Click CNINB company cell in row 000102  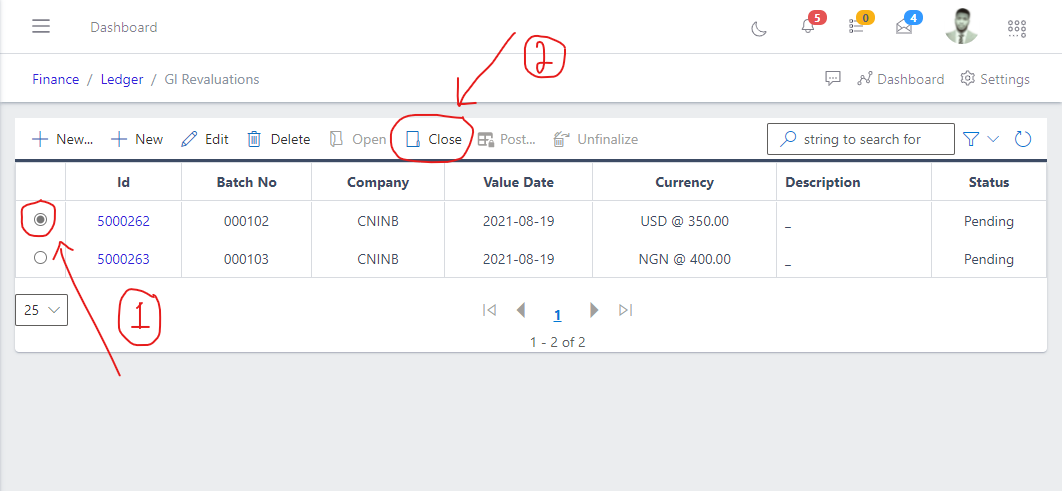(x=378, y=221)
